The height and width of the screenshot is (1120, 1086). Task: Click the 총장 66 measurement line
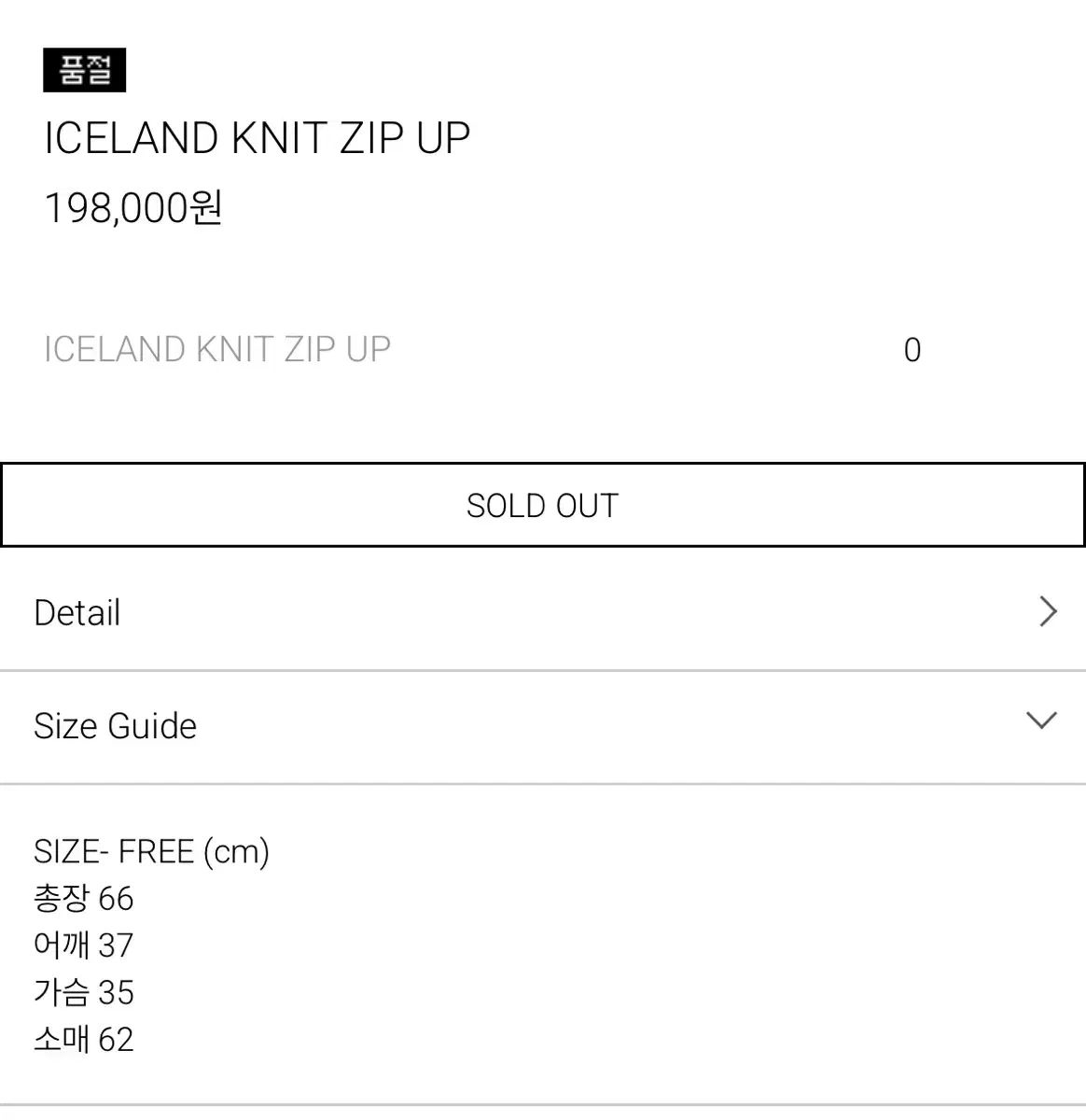click(84, 899)
